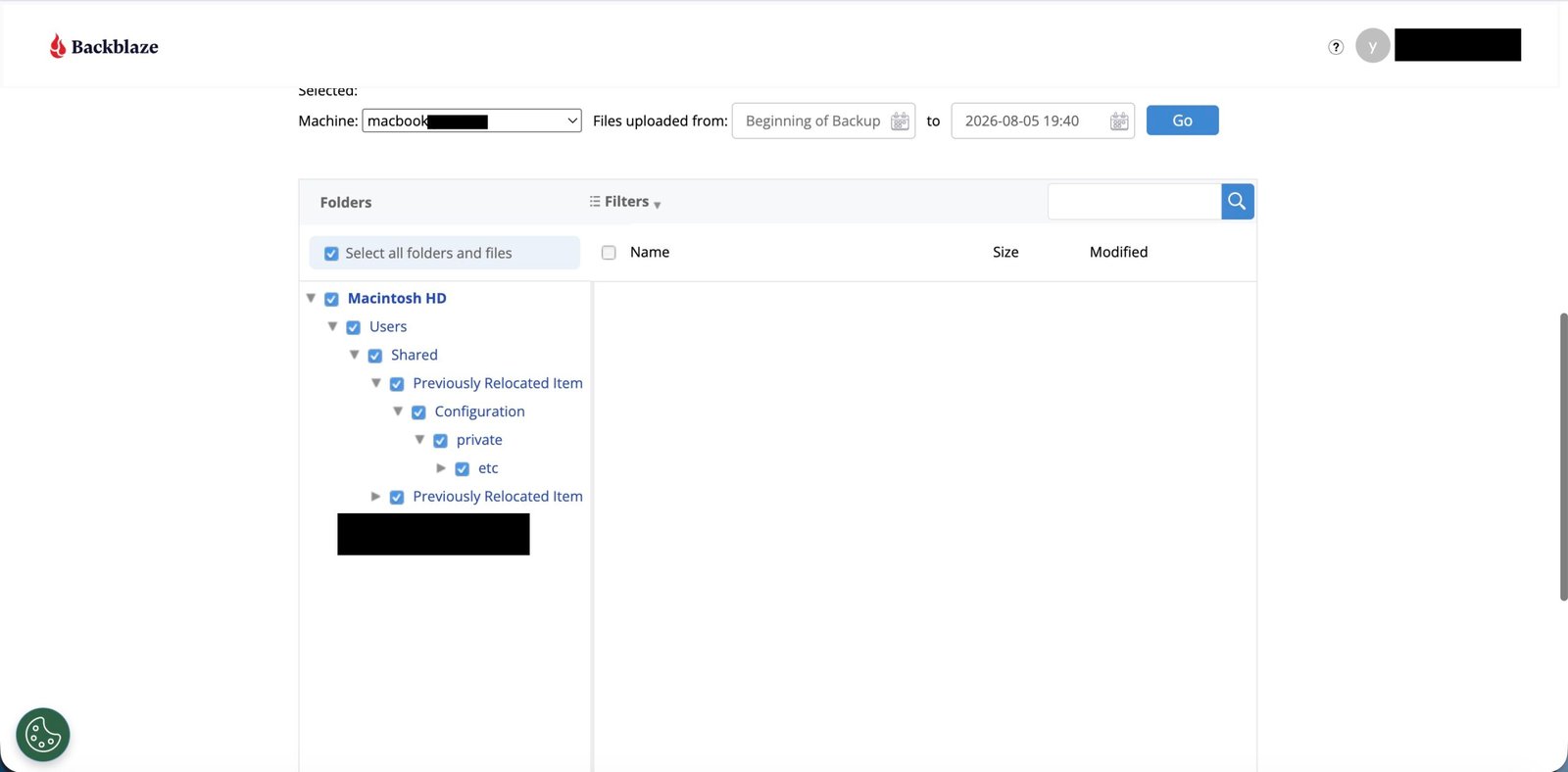
Task: Select the Shared folder label
Action: click(415, 355)
